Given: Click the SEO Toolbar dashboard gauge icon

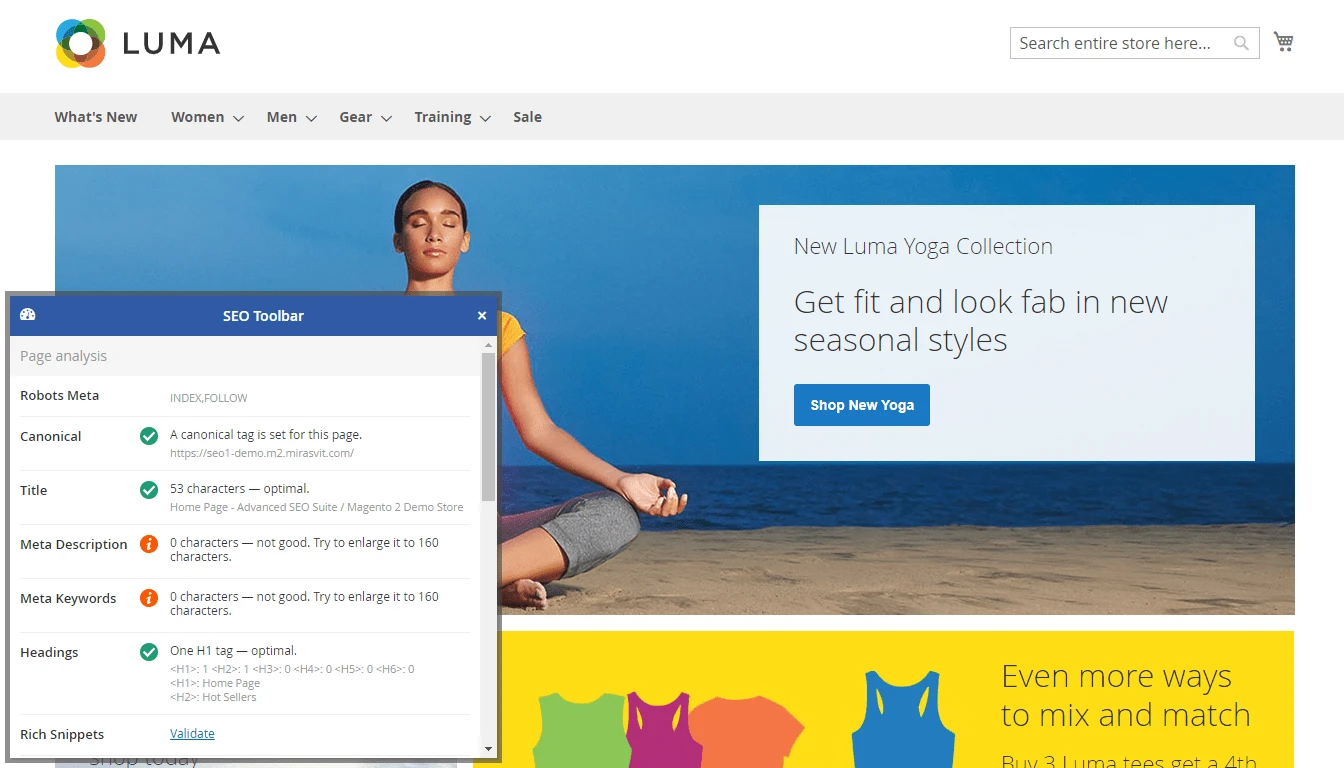Looking at the screenshot, I should click(28, 315).
